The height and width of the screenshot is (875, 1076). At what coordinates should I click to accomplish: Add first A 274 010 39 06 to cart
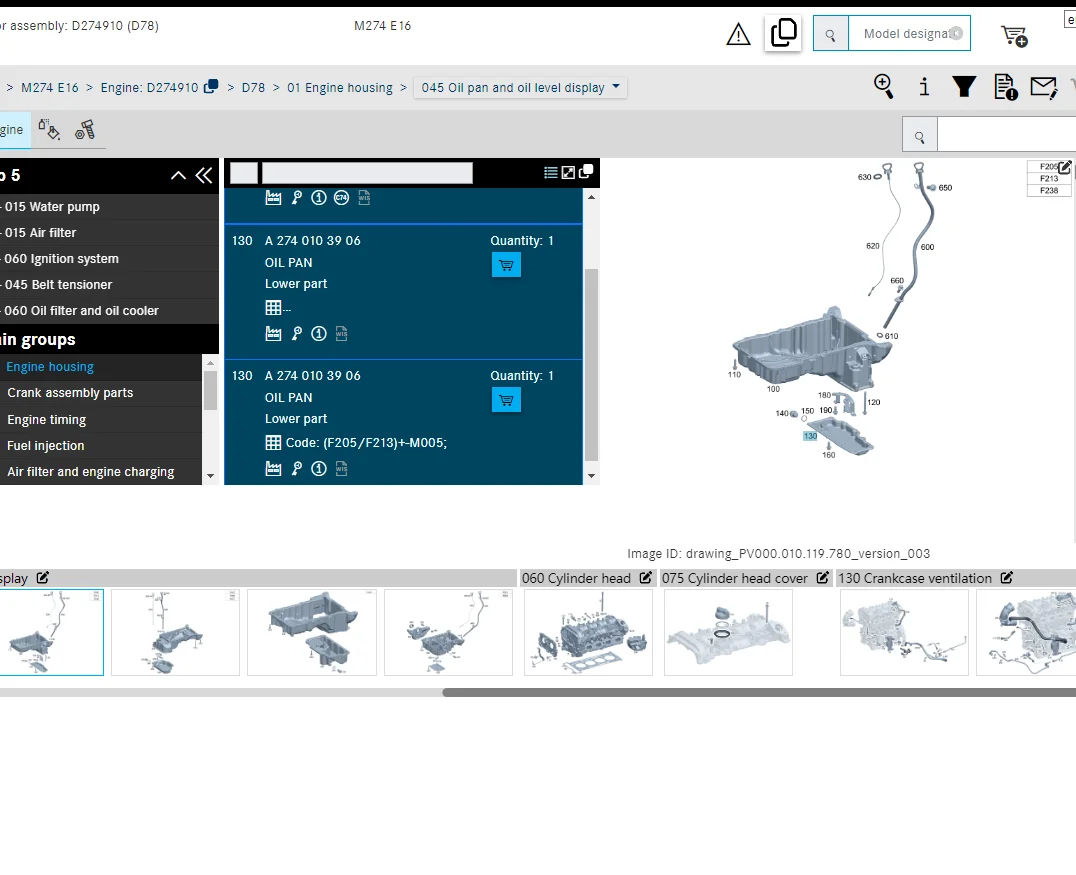[x=506, y=265]
